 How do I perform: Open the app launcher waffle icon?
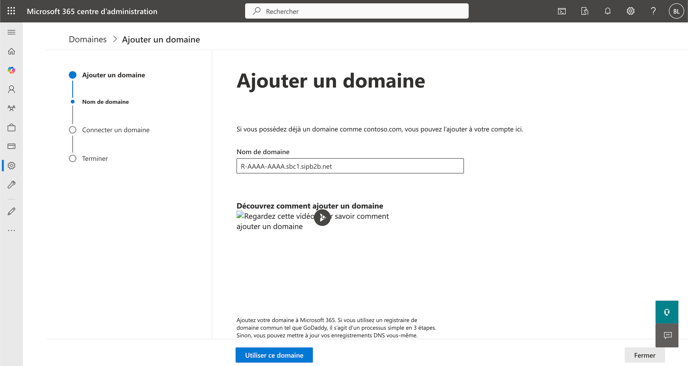click(11, 11)
